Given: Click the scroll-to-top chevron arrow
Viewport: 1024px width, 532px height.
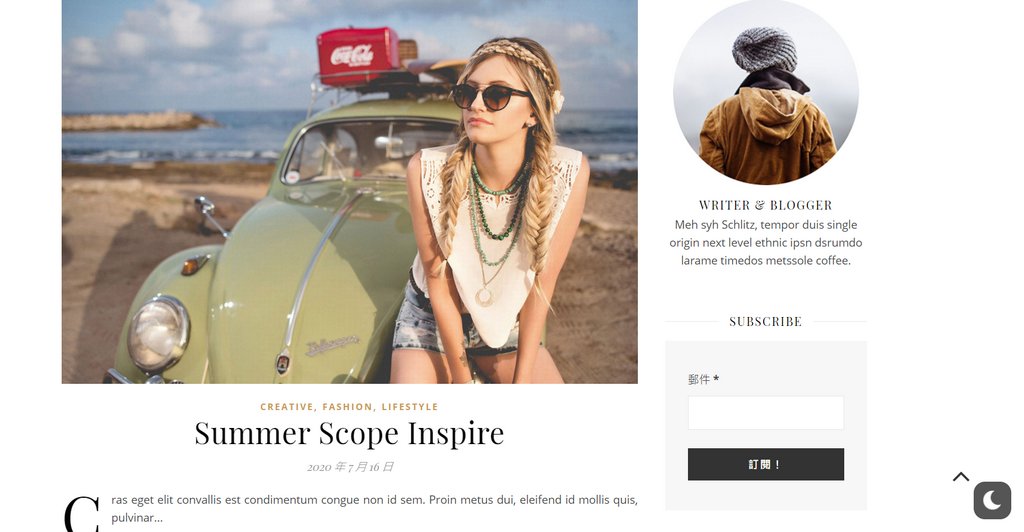Looking at the screenshot, I should point(961,477).
